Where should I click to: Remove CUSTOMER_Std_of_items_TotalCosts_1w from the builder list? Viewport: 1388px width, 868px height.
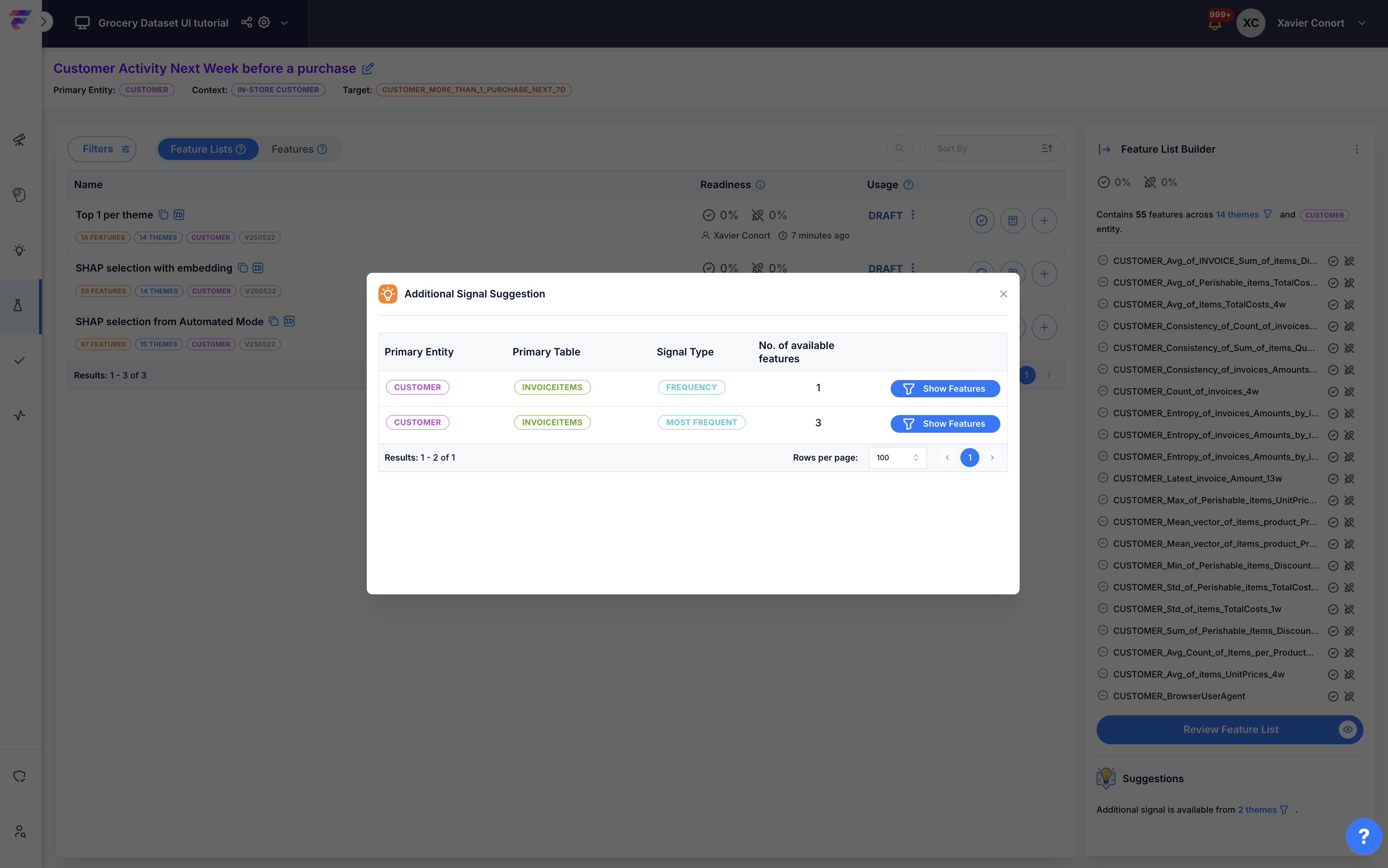(x=1102, y=608)
